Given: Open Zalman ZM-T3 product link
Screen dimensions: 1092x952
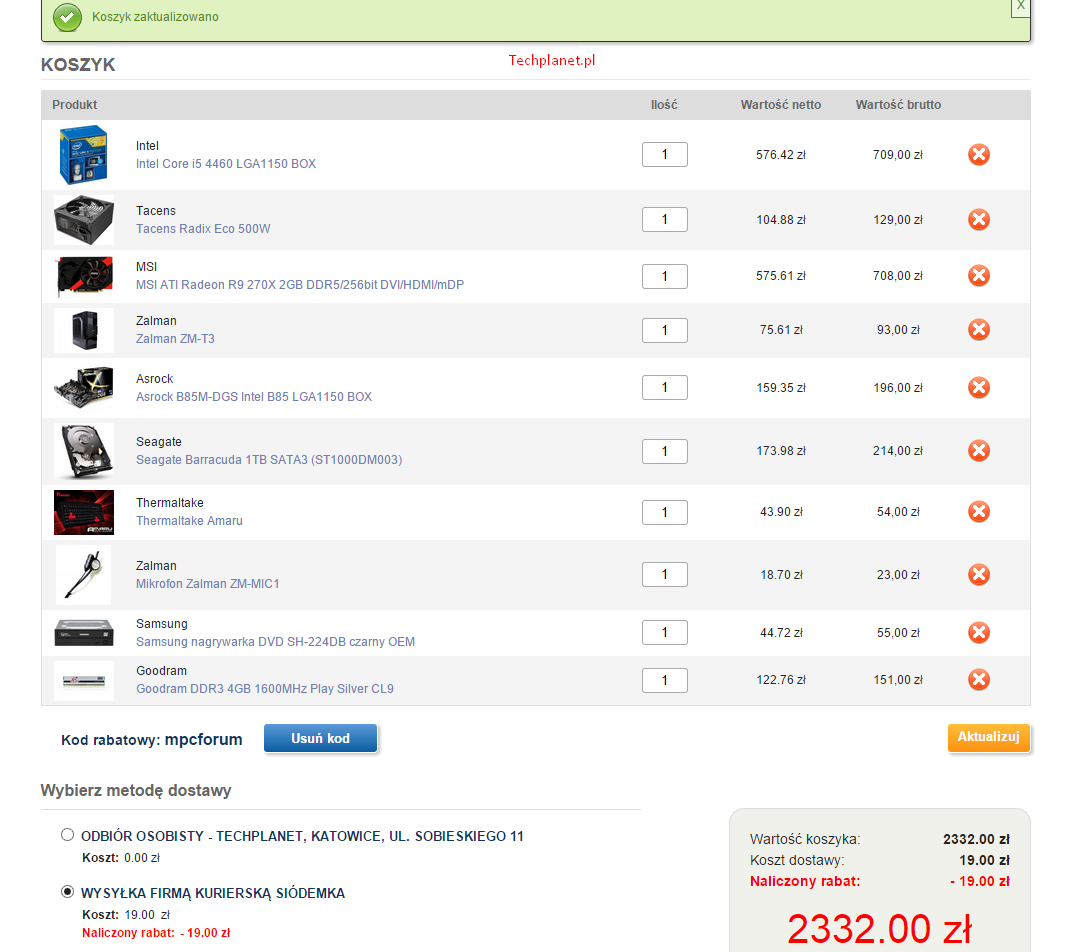Looking at the screenshot, I should pyautogui.click(x=175, y=338).
